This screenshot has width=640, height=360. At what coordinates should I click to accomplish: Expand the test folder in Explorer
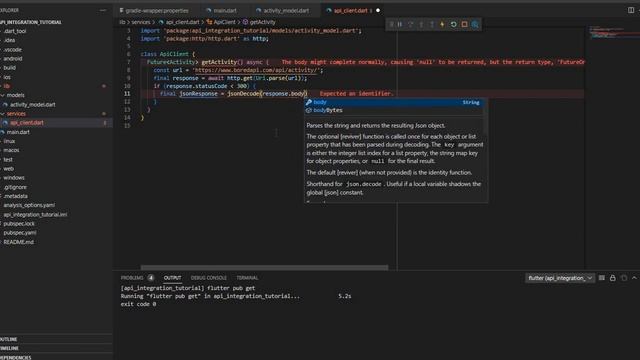tap(8, 160)
